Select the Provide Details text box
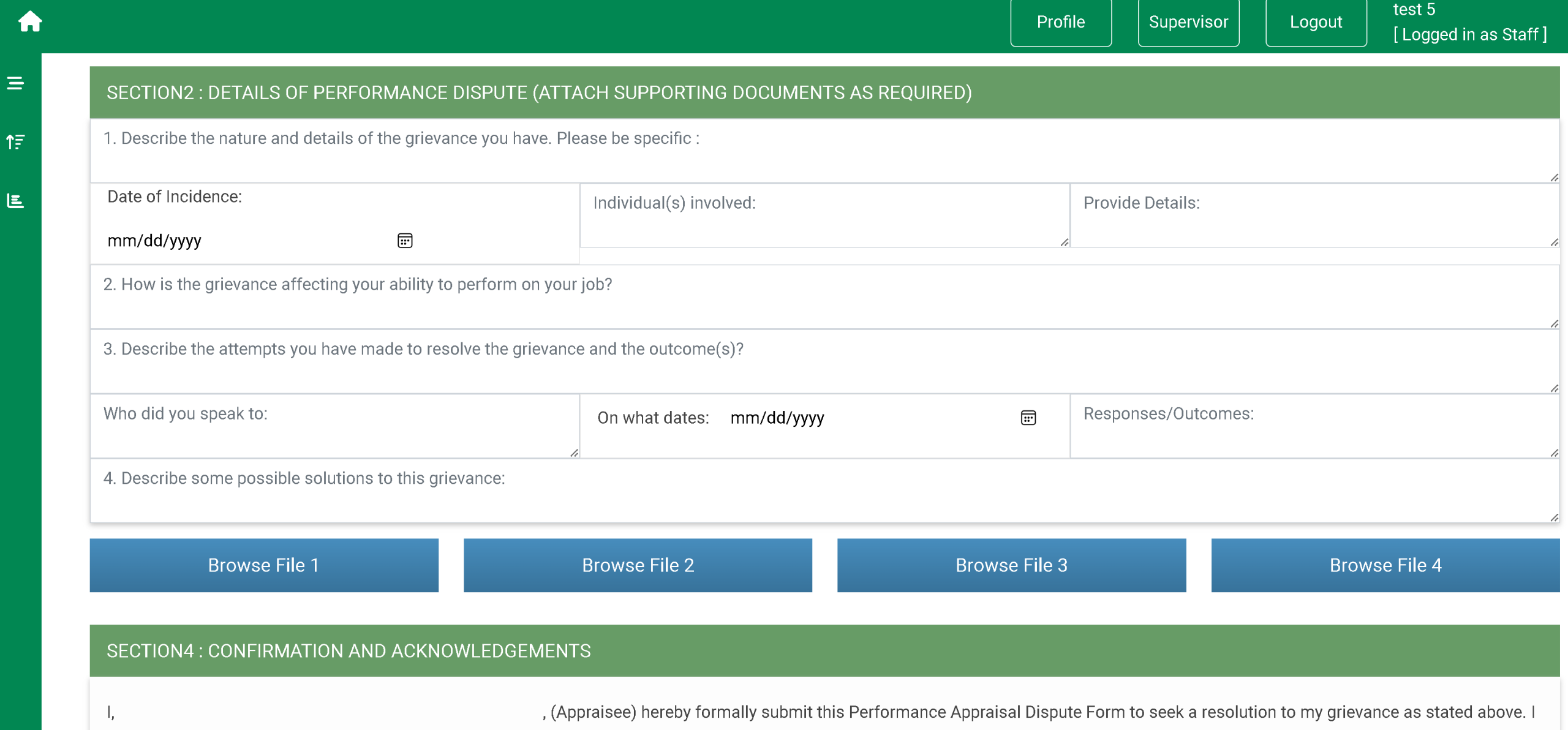Image resolution: width=1568 pixels, height=730 pixels. coord(1314,216)
